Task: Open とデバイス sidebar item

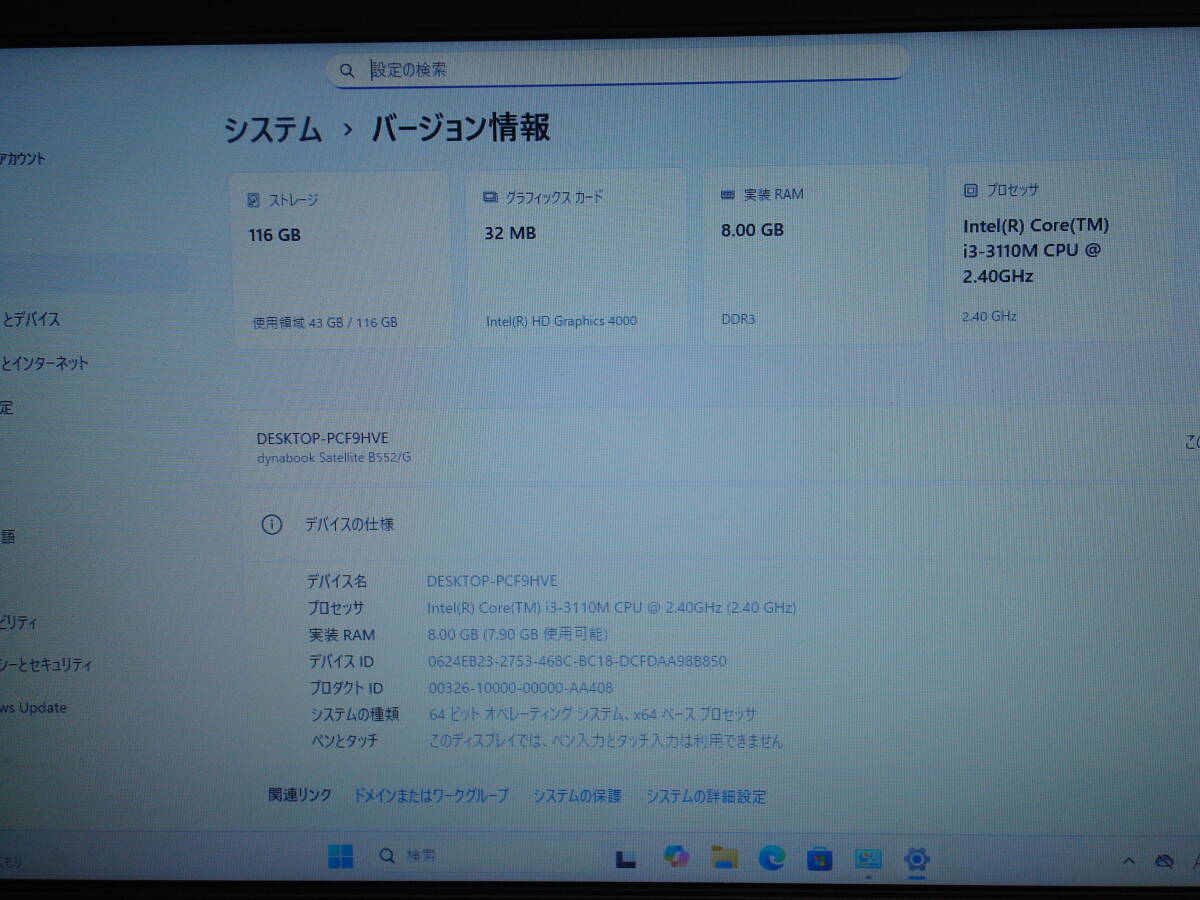Action: coord(31,320)
